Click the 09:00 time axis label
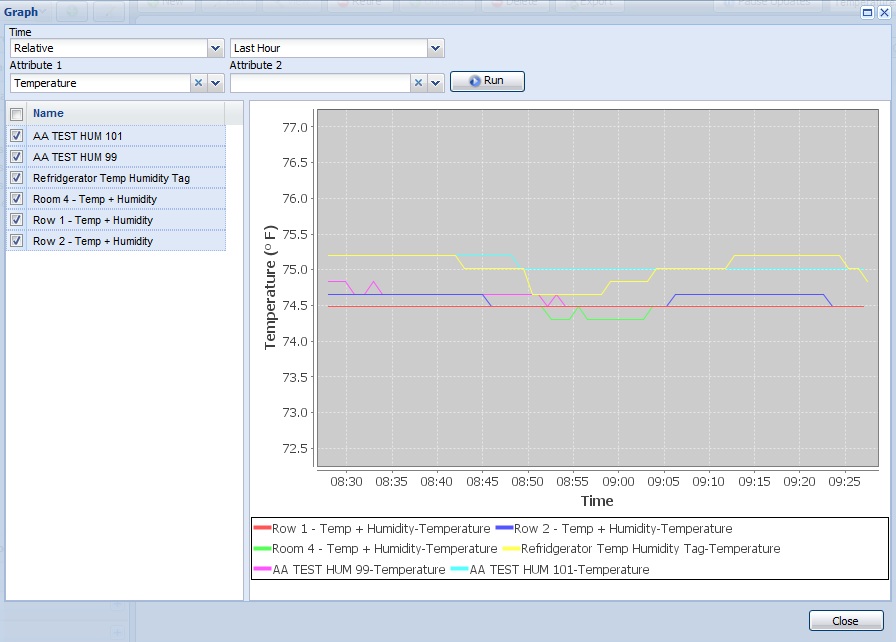Screen dimensions: 896x642 click(618, 482)
